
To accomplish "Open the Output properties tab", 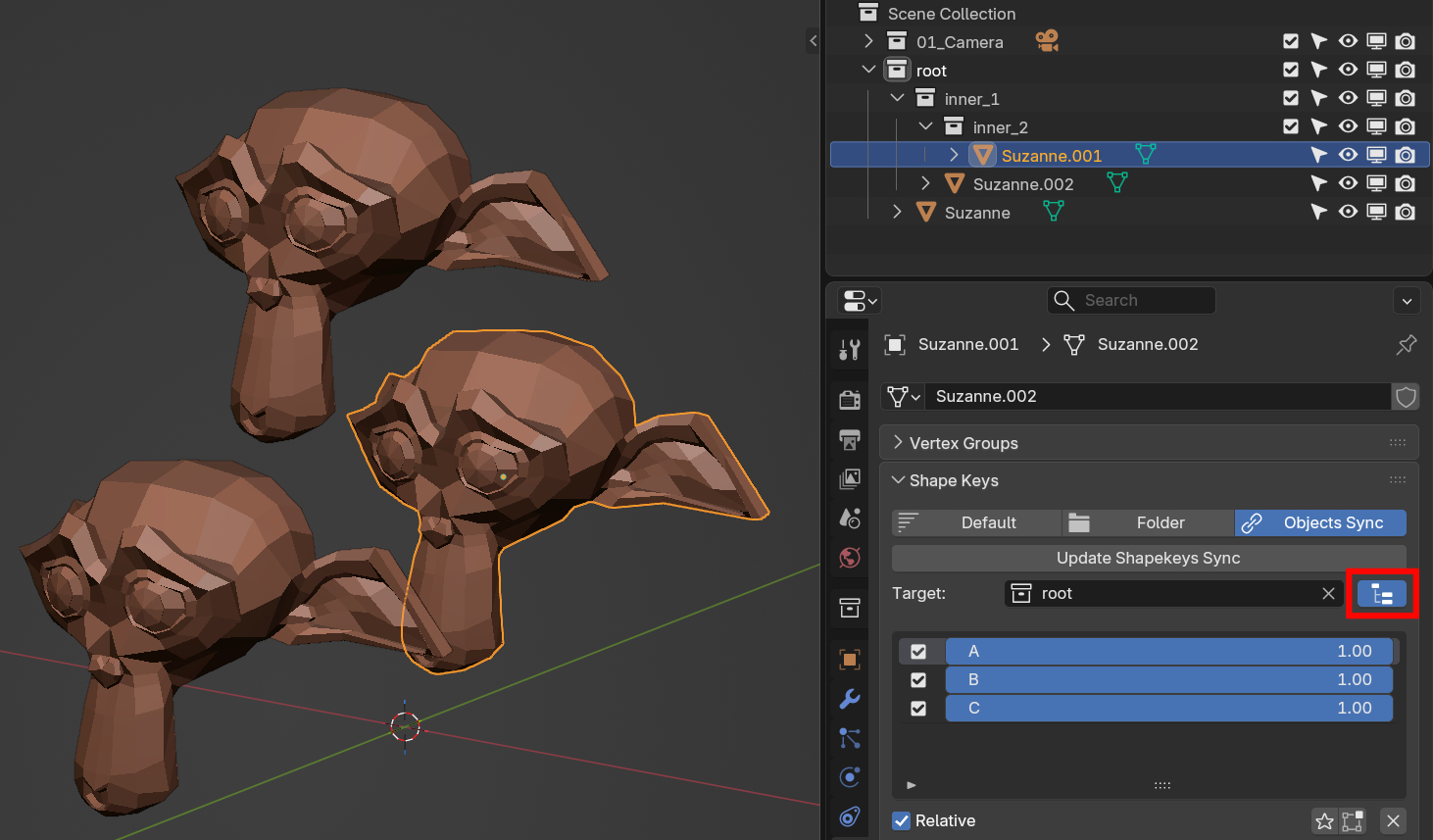I will [850, 439].
